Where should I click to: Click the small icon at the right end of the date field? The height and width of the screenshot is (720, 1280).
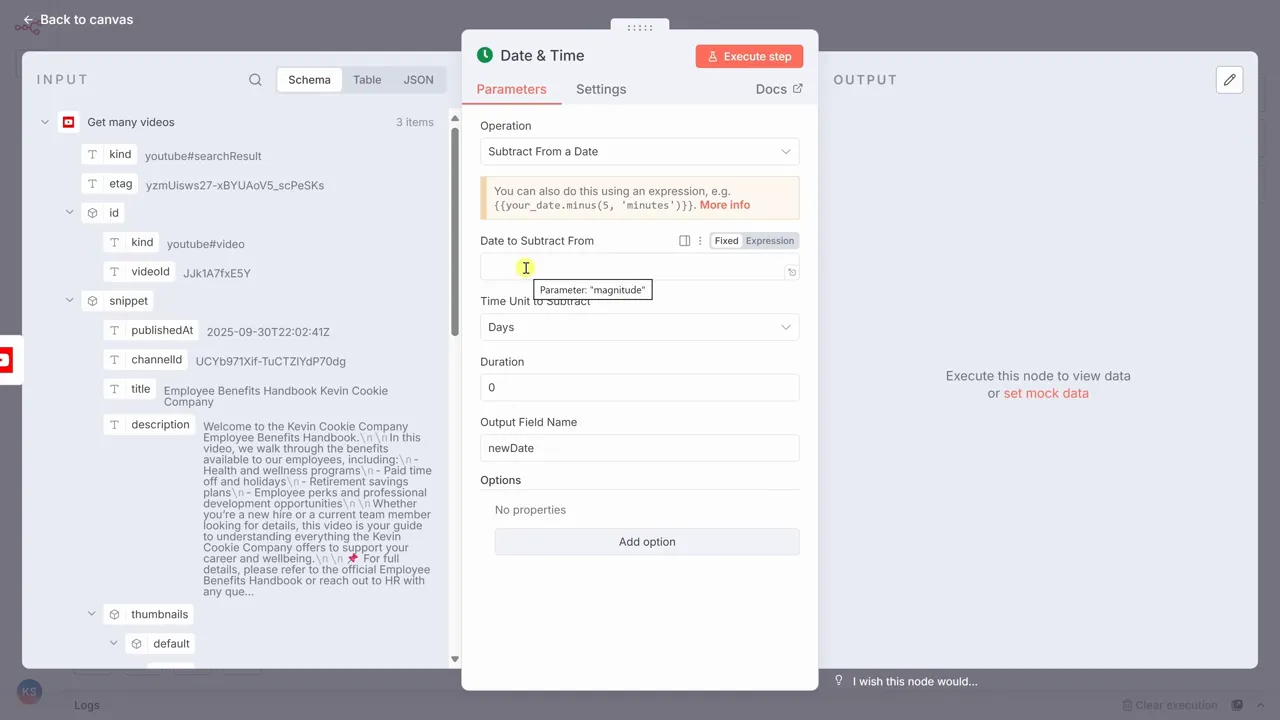click(792, 272)
